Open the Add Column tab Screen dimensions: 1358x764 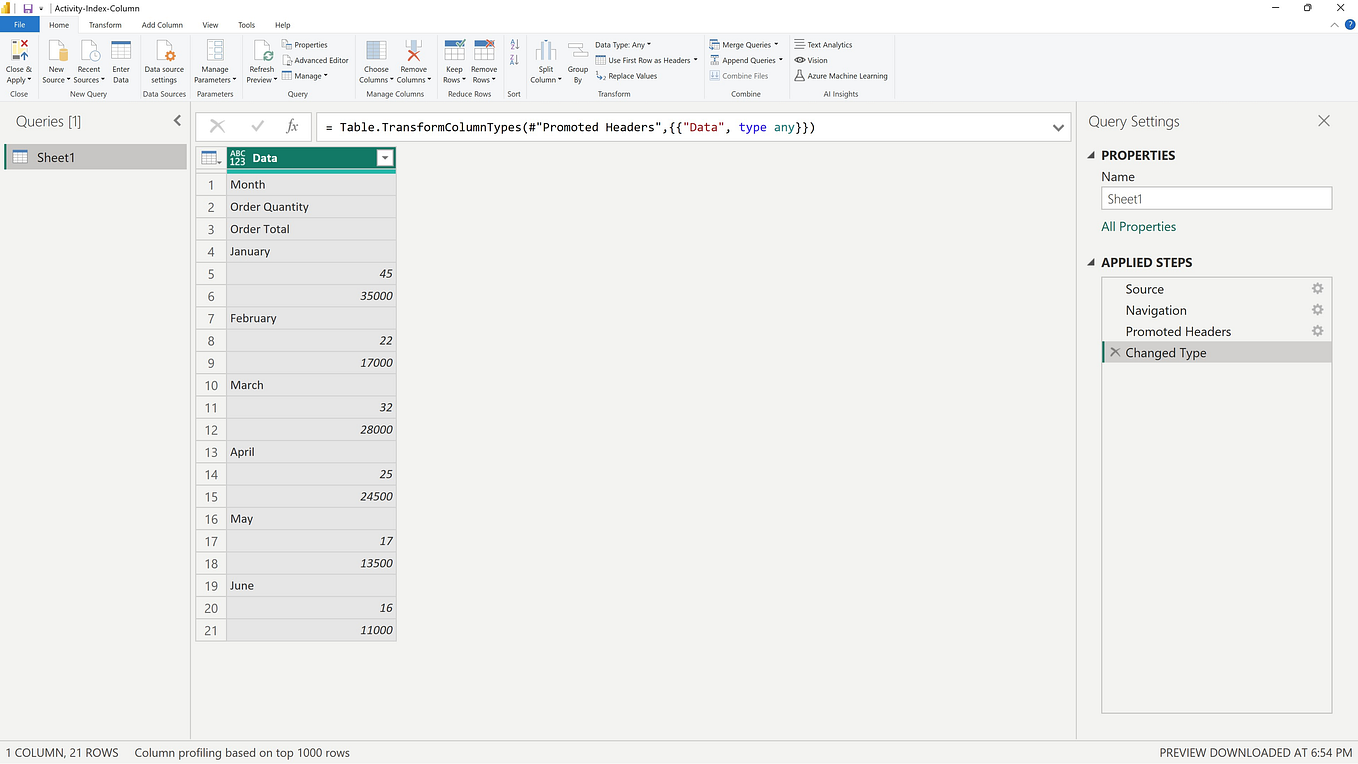162,24
